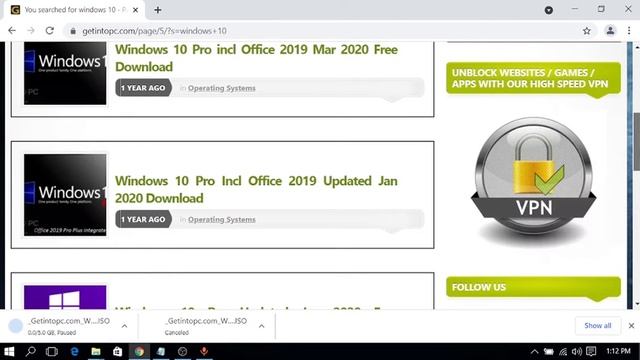Switch to Chrome in the taskbar
This screenshot has height=360, width=640.
(139, 351)
